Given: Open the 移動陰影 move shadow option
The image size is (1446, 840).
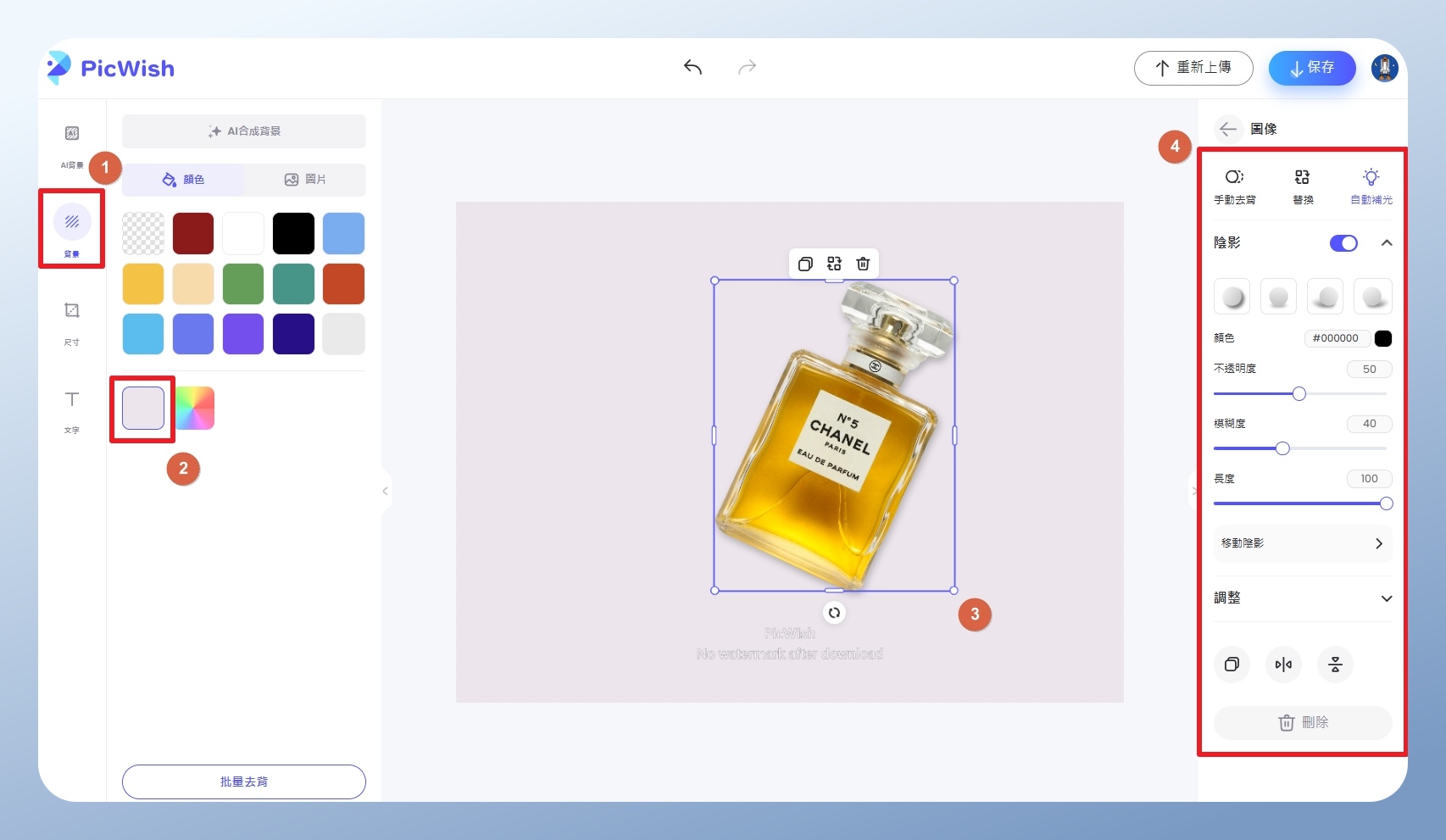Looking at the screenshot, I should (1303, 543).
